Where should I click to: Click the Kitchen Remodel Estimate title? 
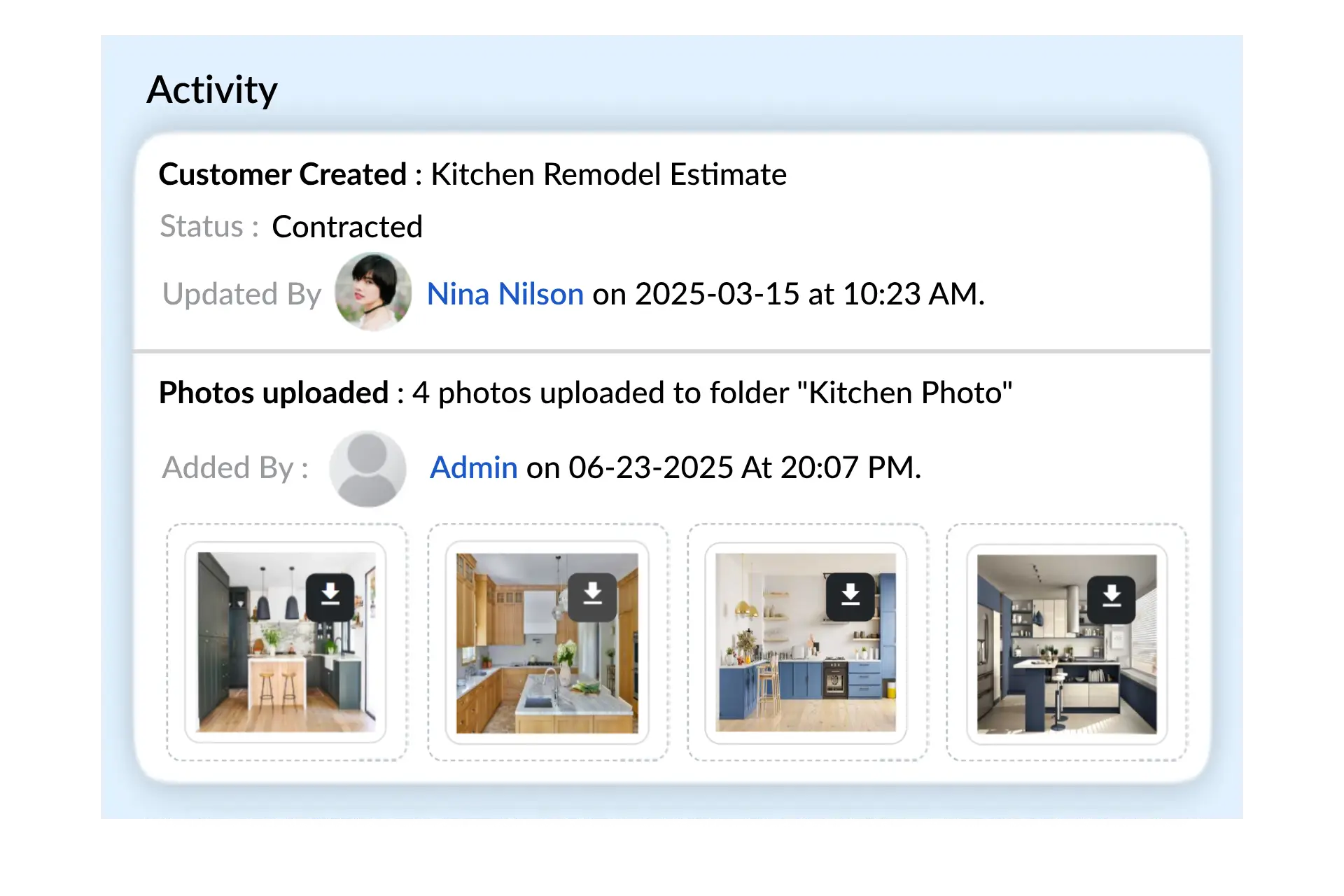pyautogui.click(x=608, y=174)
